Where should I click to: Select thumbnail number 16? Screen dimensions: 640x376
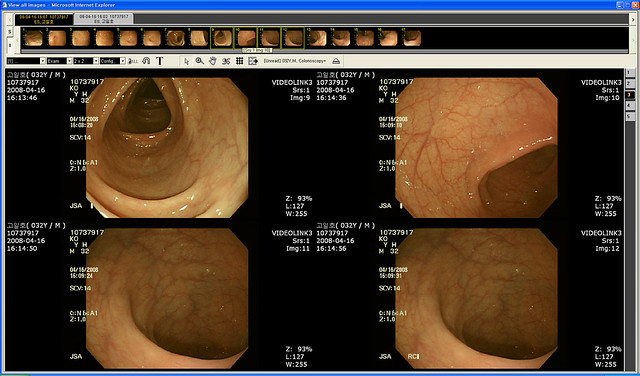[x=388, y=38]
